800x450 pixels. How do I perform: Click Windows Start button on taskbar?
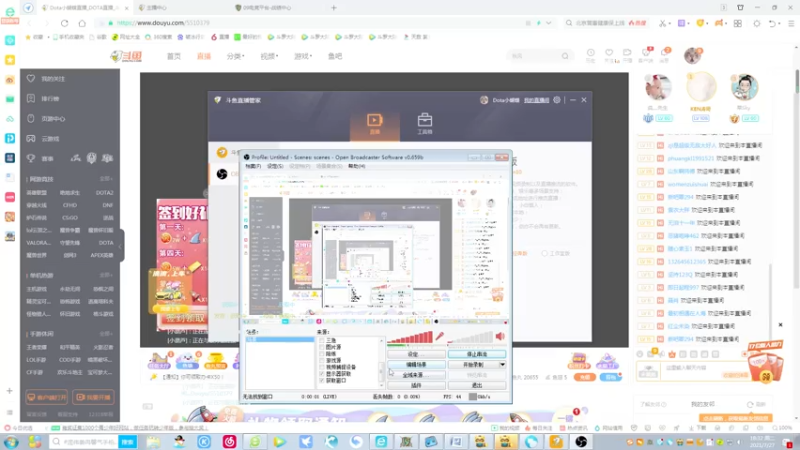tap(11, 442)
